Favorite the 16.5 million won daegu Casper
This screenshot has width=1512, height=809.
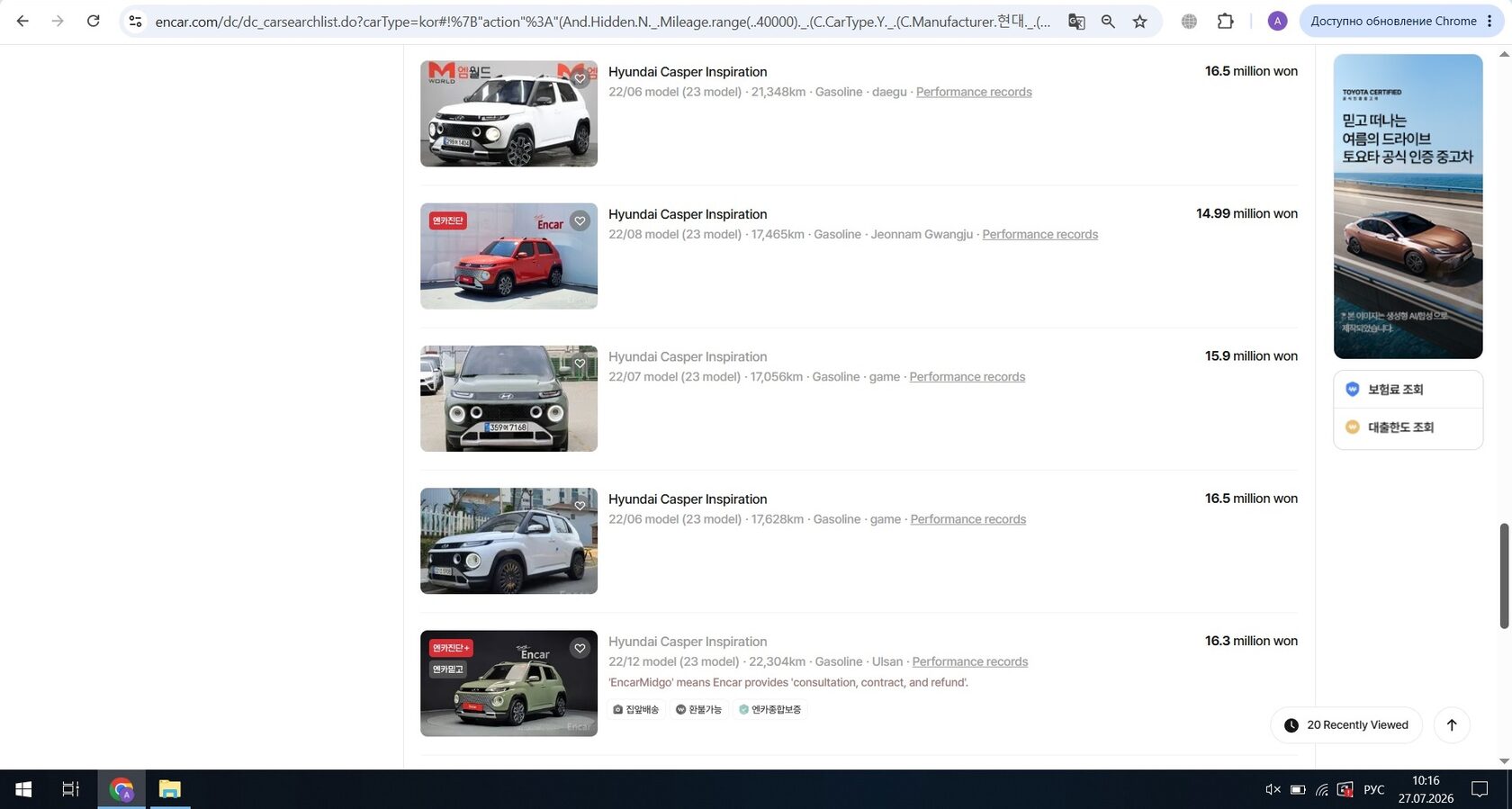580,78
